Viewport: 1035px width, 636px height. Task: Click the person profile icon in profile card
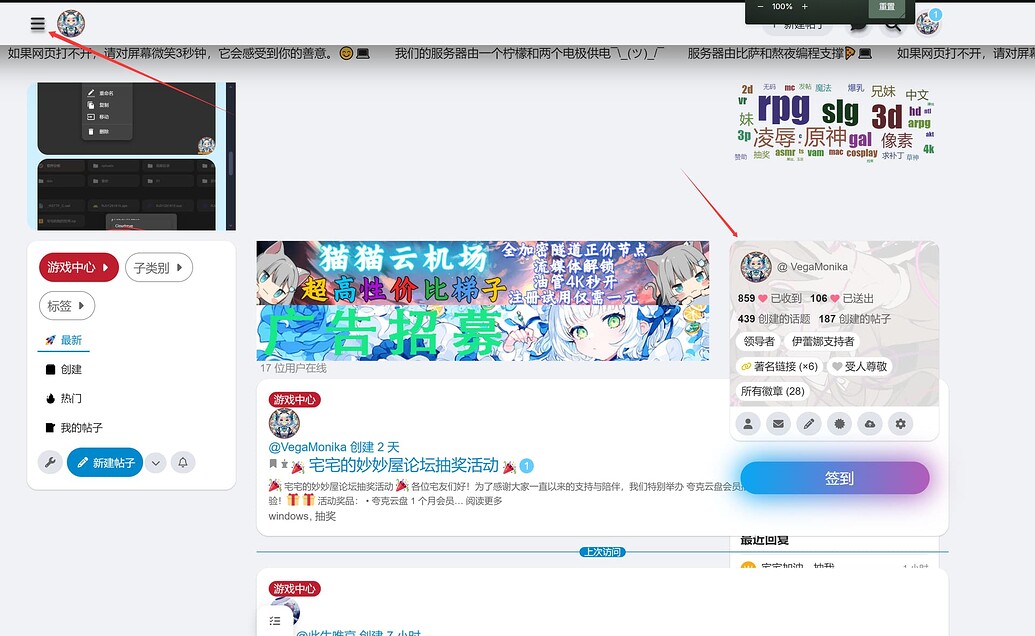[747, 424]
